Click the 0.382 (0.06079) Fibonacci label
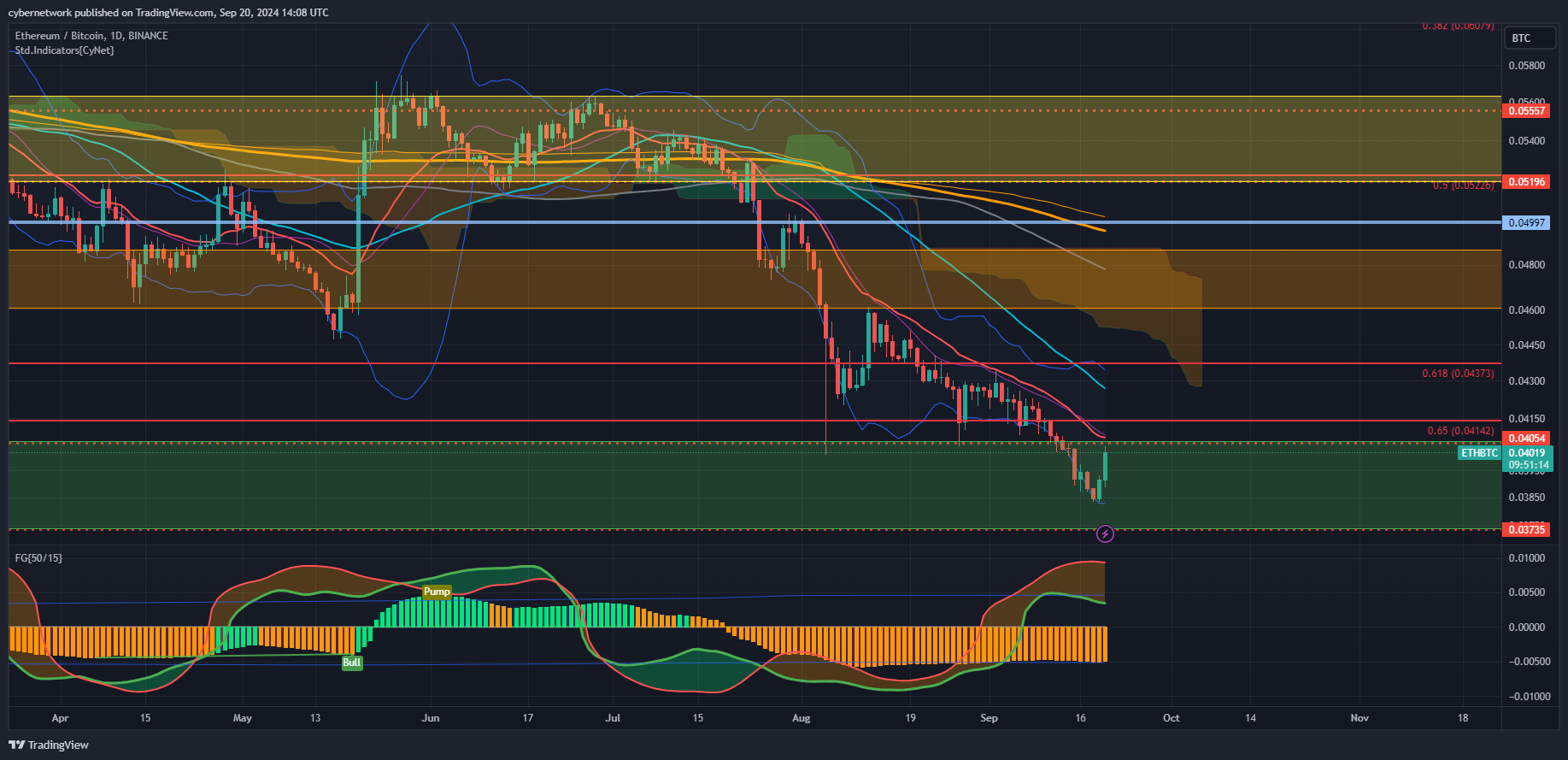The image size is (1568, 760). pos(1458,27)
